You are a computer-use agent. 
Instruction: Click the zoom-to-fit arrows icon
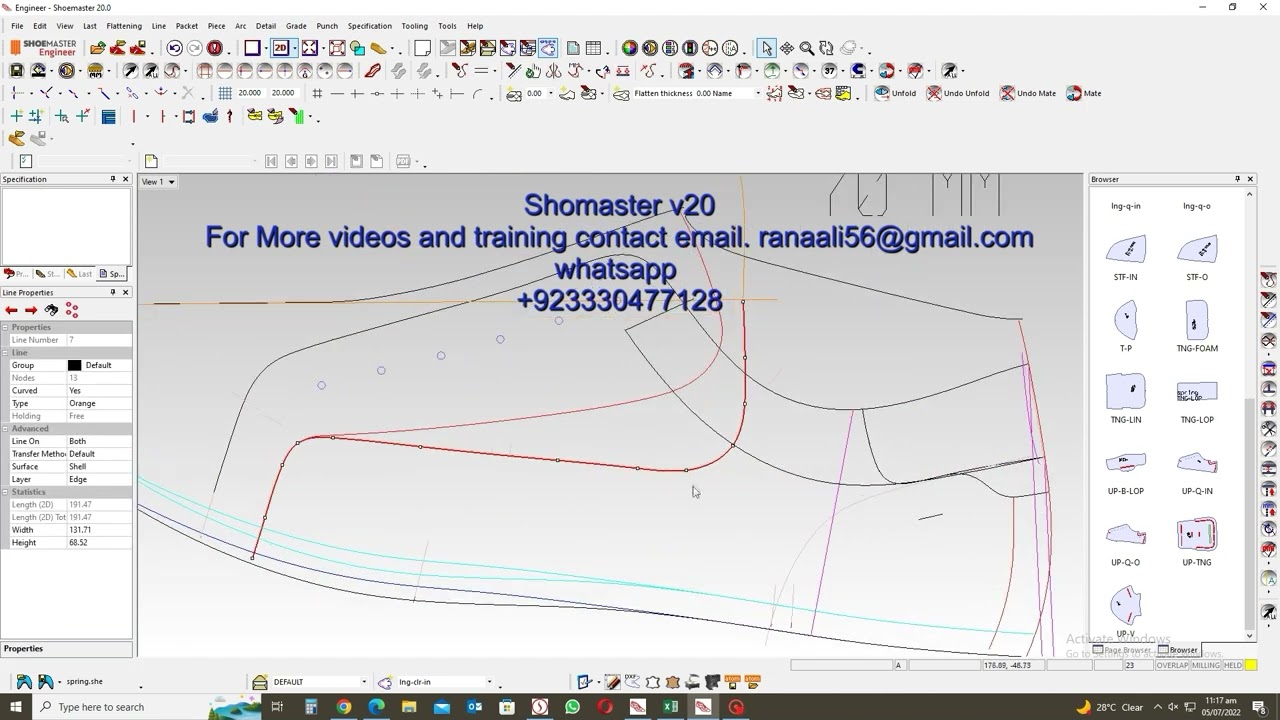click(x=309, y=48)
